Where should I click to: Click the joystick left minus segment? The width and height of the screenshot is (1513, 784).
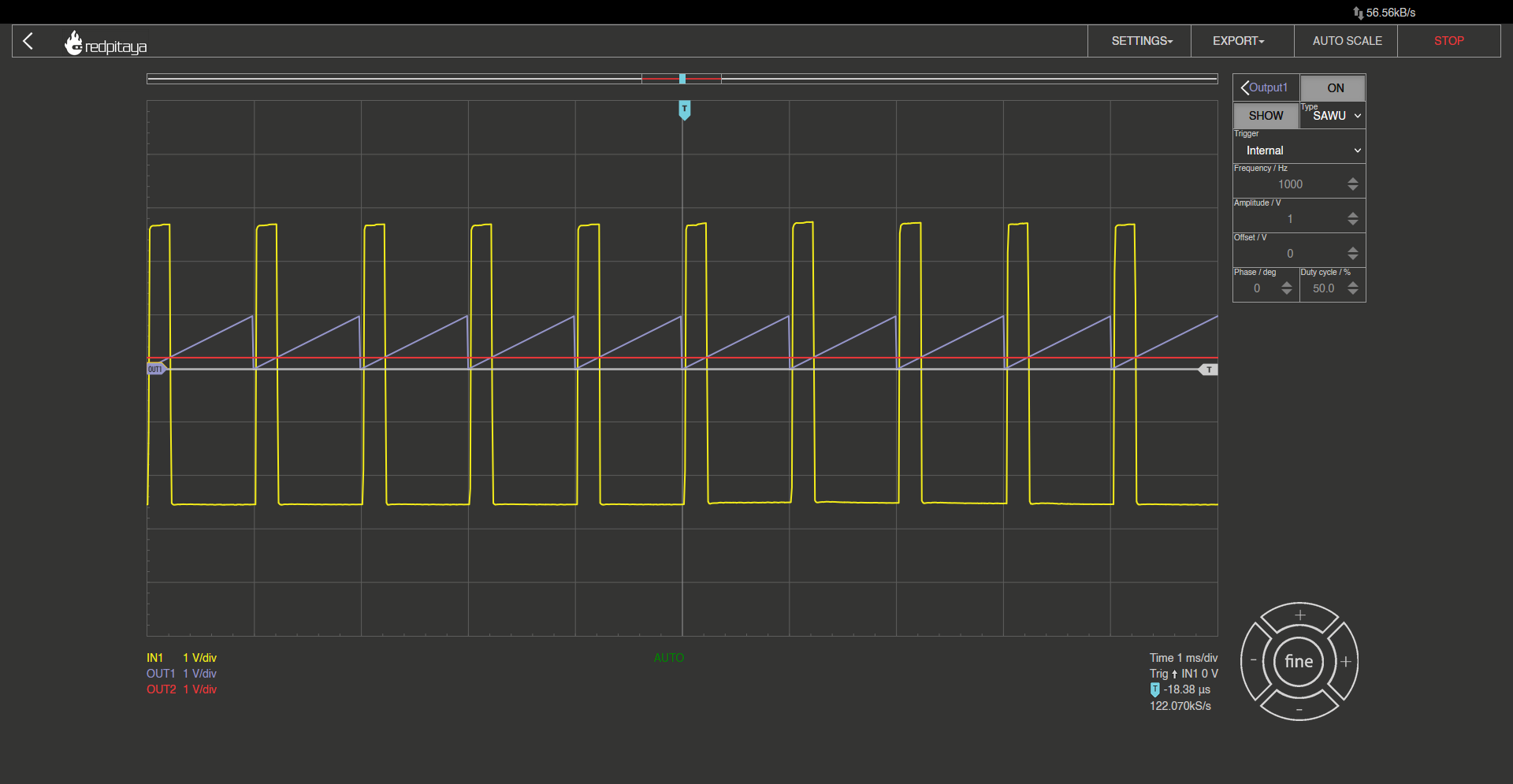click(1253, 661)
